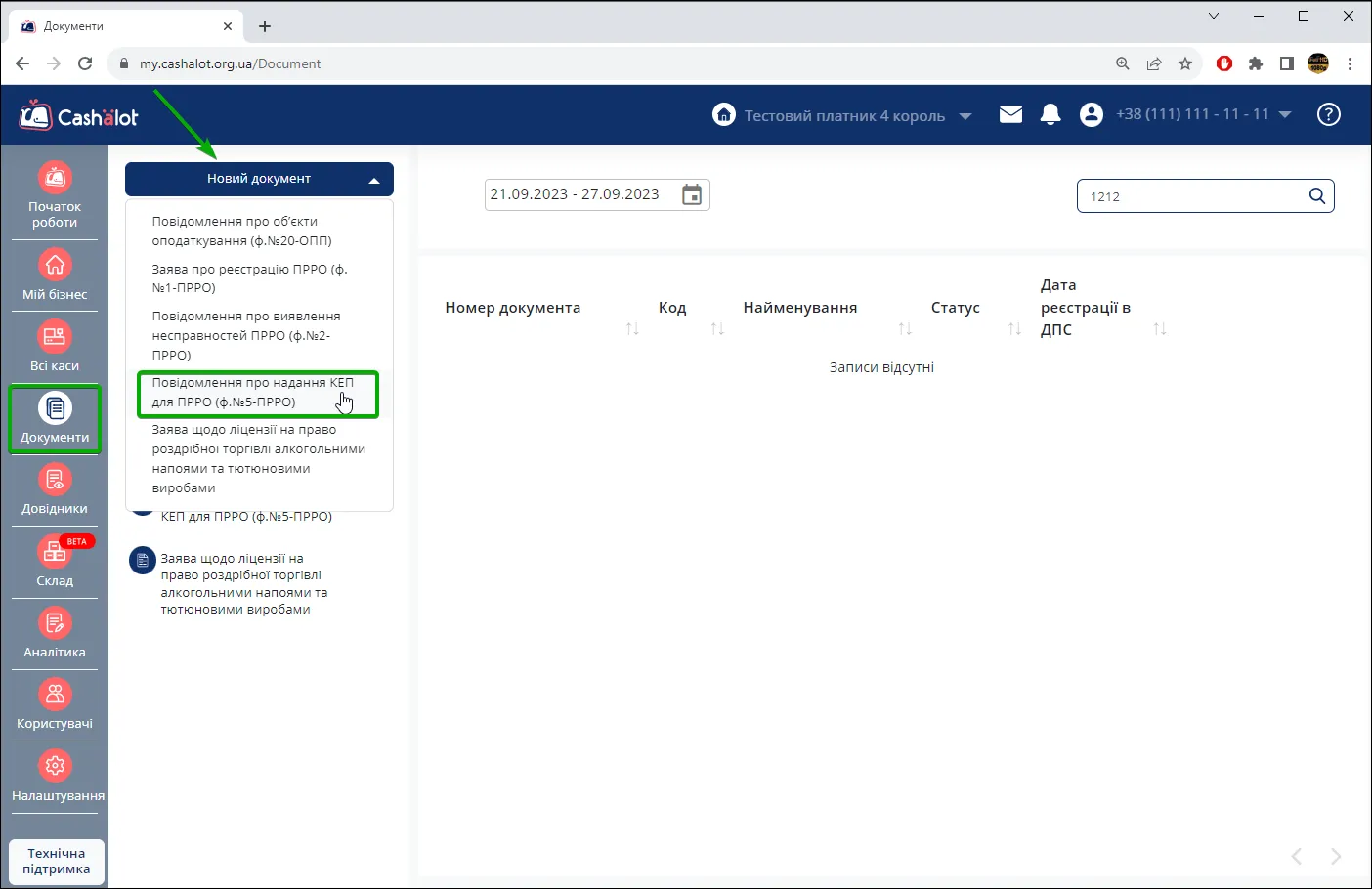The height and width of the screenshot is (889, 1372).
Task: Select Заява про реєстрацію ПРРО (ф.№1-ПРРО)
Action: click(259, 278)
